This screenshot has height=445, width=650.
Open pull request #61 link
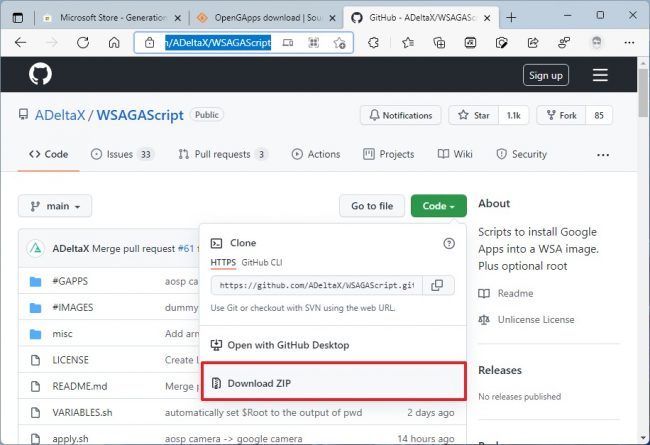point(186,249)
